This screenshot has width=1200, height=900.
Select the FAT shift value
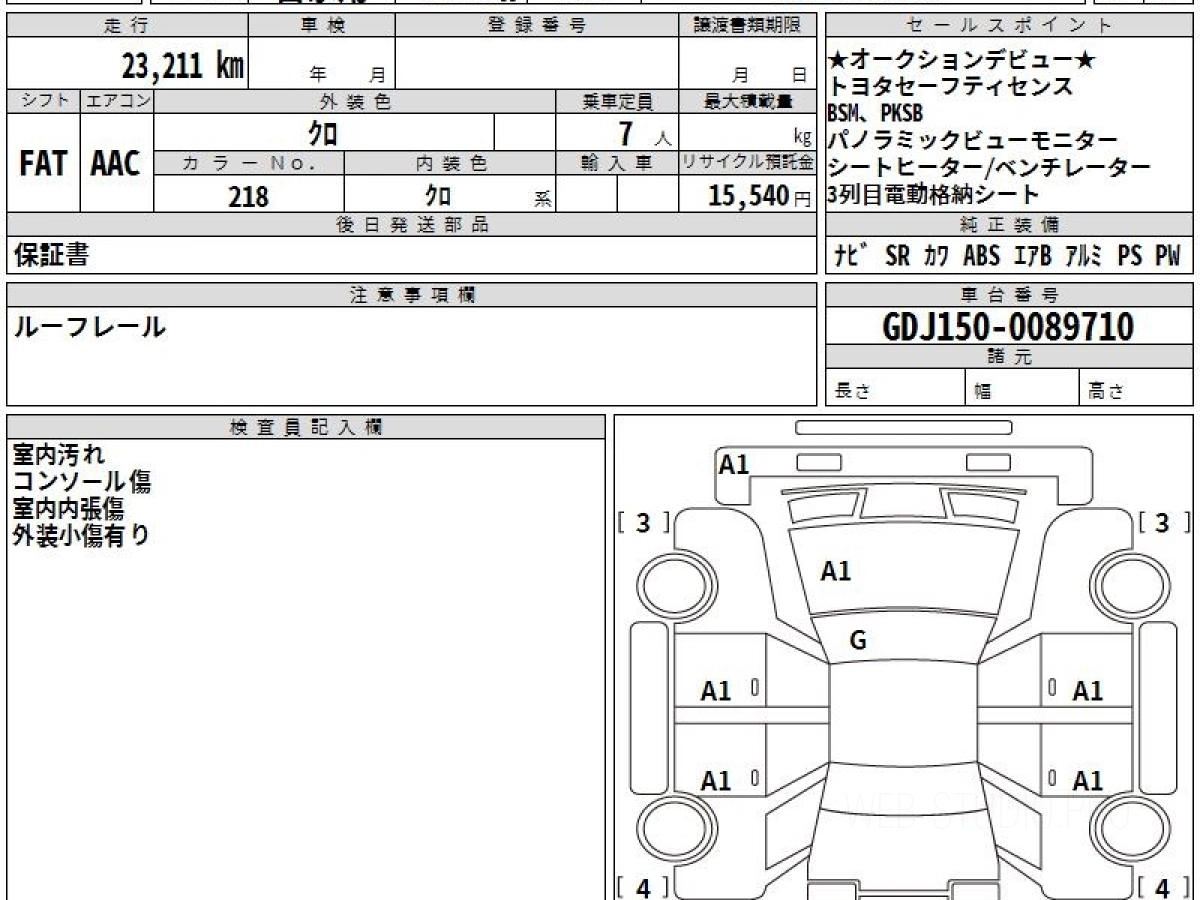pos(43,164)
